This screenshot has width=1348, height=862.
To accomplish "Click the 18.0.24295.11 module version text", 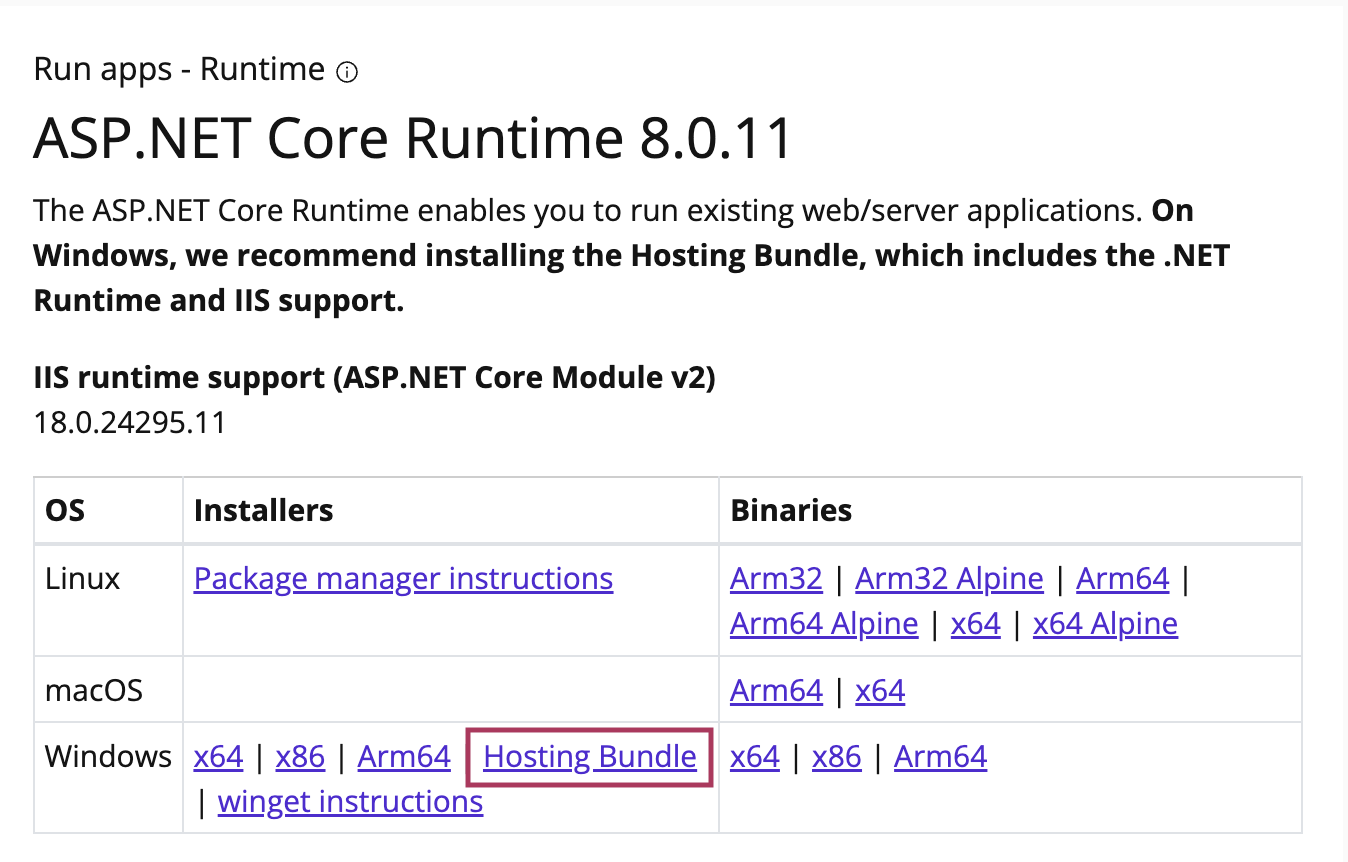I will coord(130,423).
